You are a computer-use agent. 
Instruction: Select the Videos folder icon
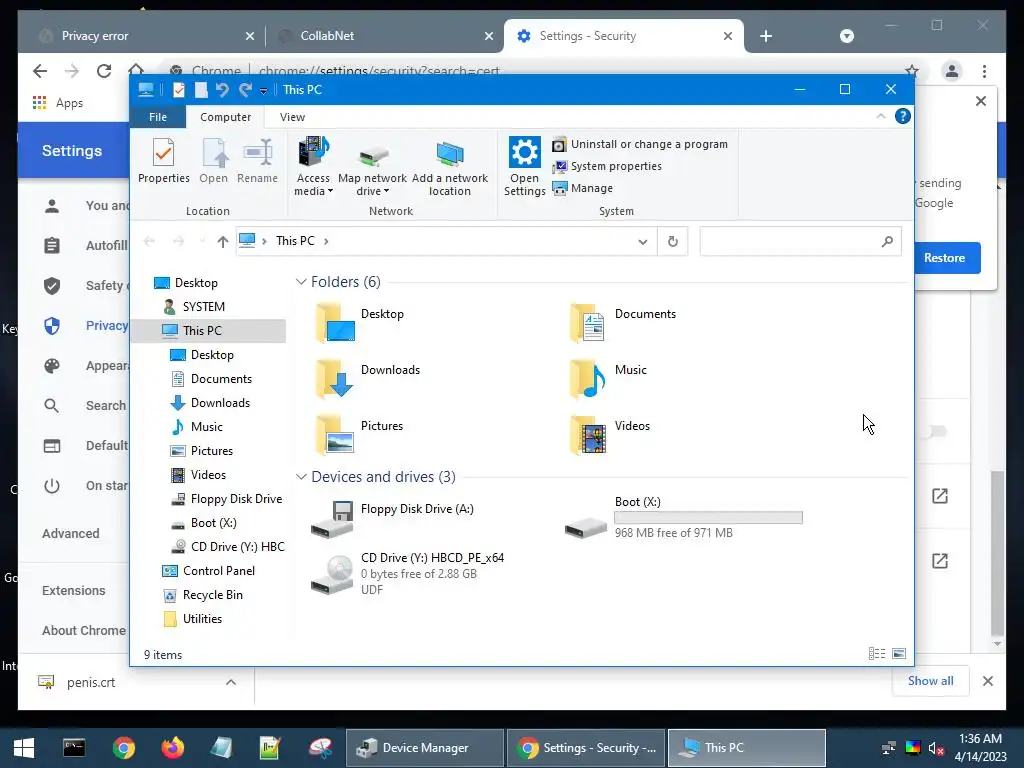pyautogui.click(x=587, y=434)
